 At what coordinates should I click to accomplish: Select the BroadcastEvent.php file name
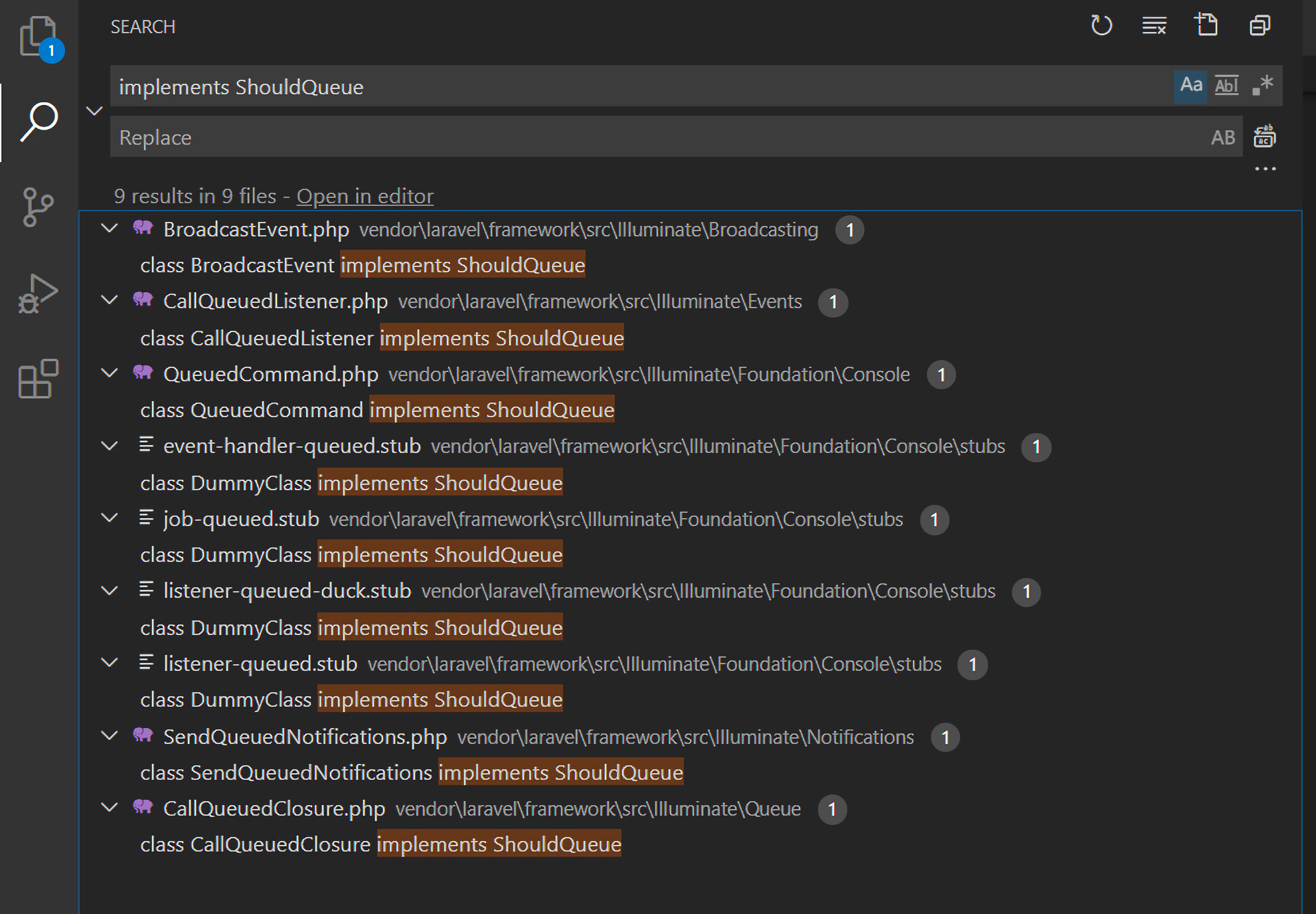[x=256, y=229]
